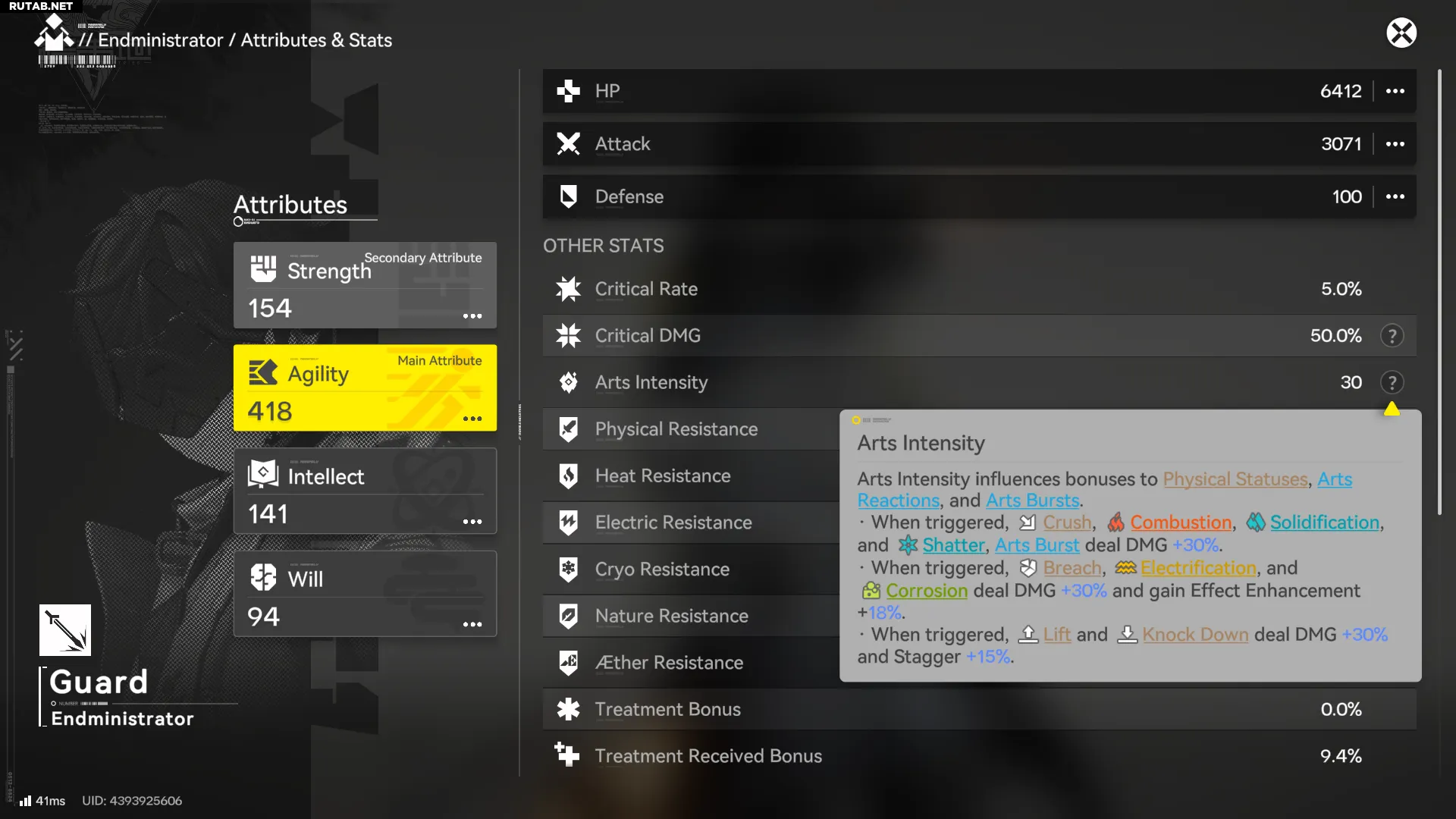Click the Defense shield icon
This screenshot has width=1456, height=819.
pyautogui.click(x=568, y=196)
